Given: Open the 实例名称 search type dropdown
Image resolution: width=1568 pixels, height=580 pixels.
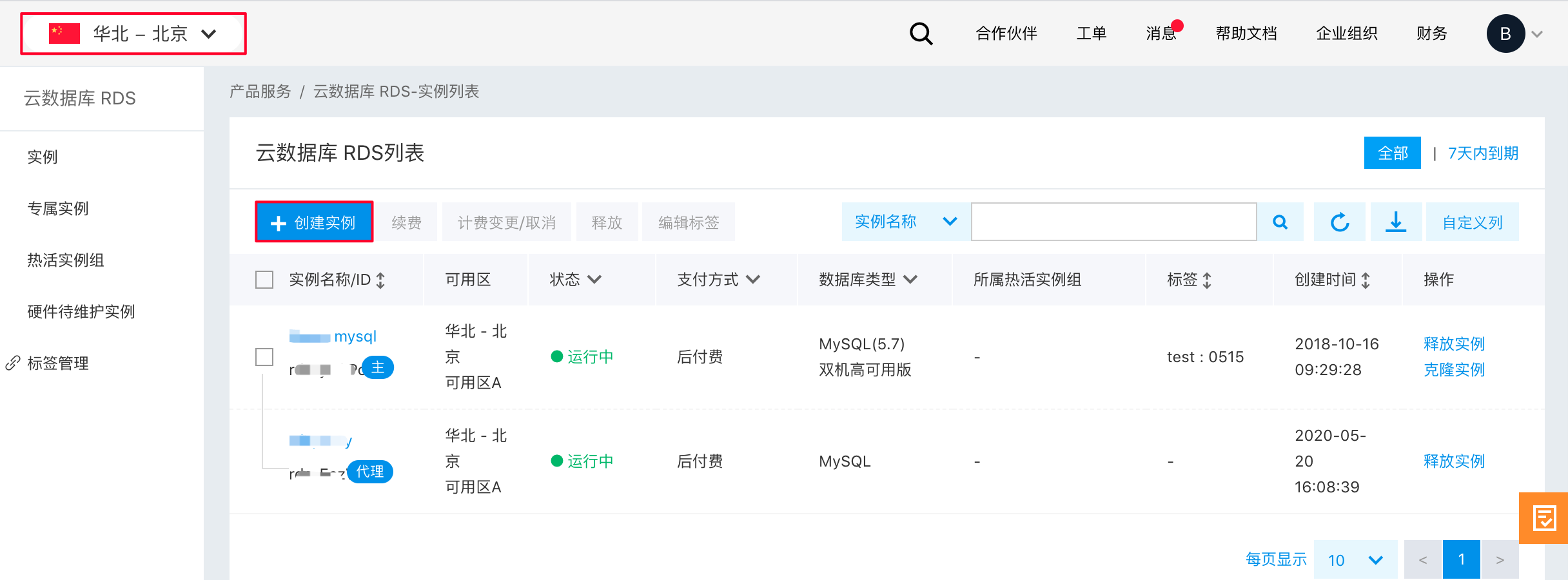Looking at the screenshot, I should click(x=906, y=222).
